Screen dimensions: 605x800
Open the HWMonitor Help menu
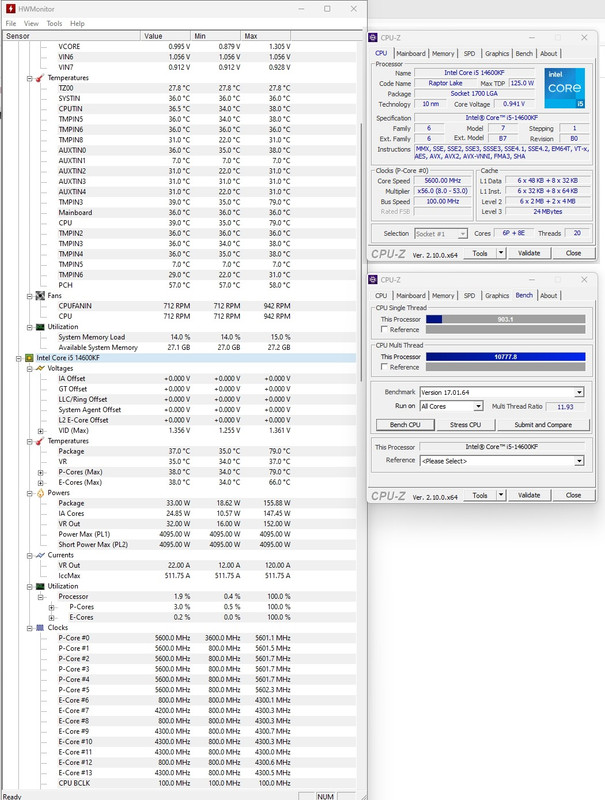[78, 23]
